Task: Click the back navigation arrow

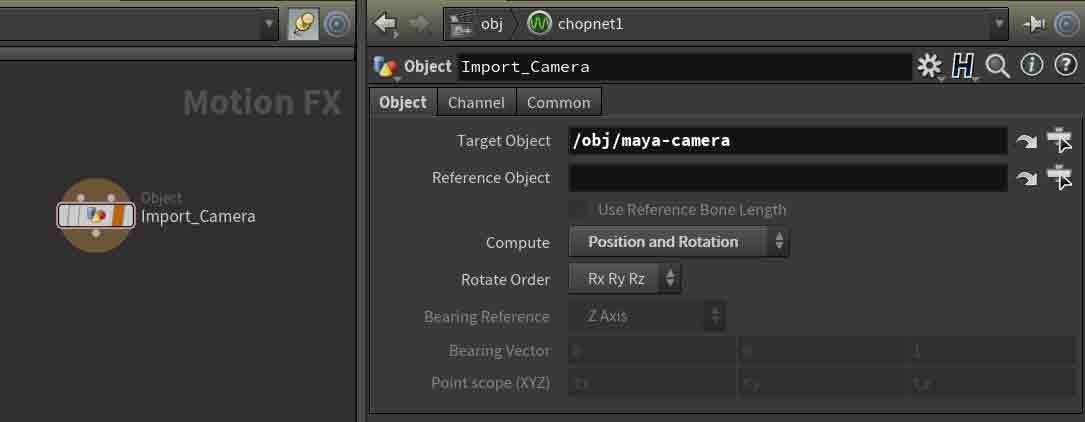Action: pos(386,23)
